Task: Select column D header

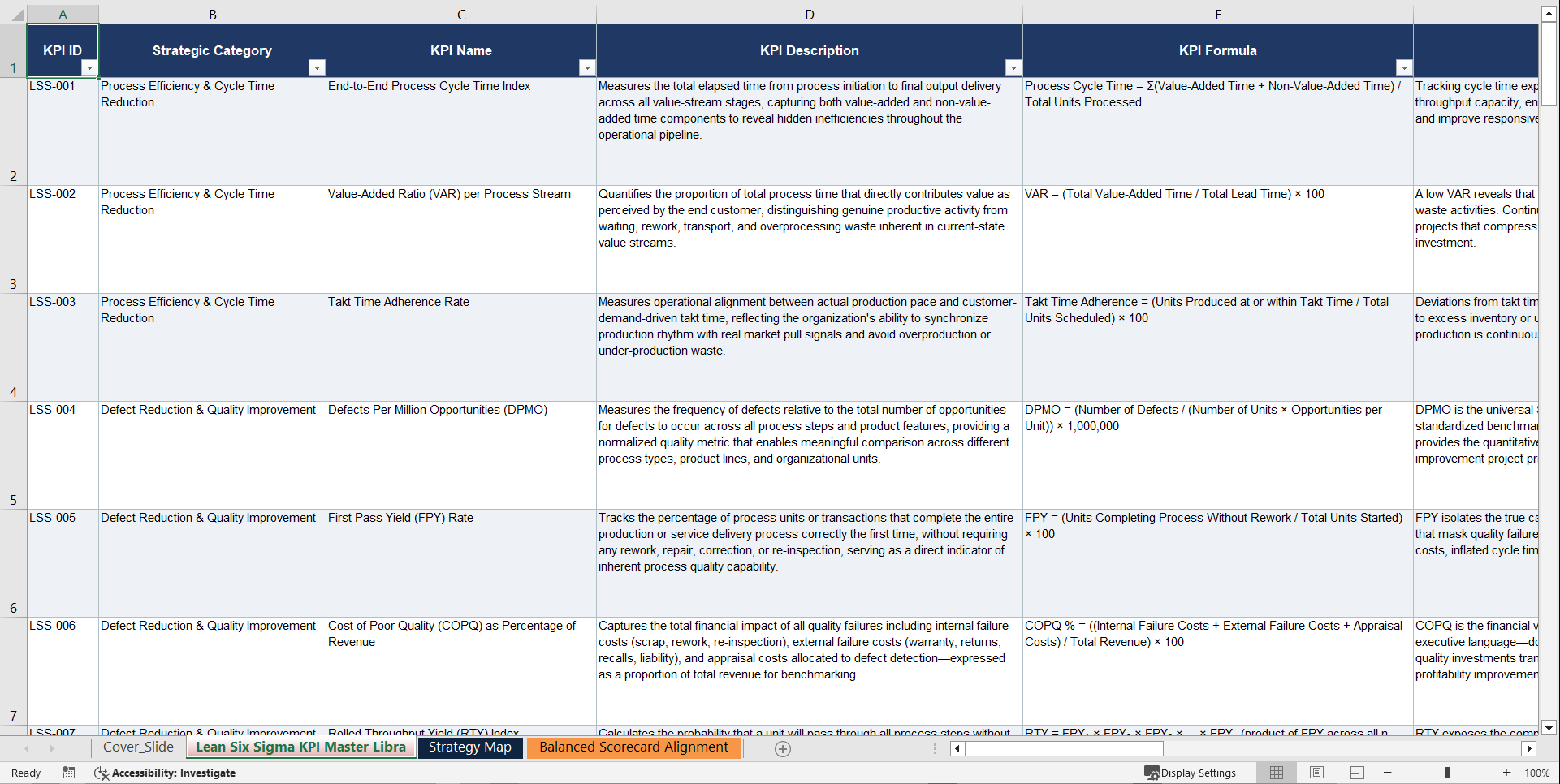Action: [810, 15]
